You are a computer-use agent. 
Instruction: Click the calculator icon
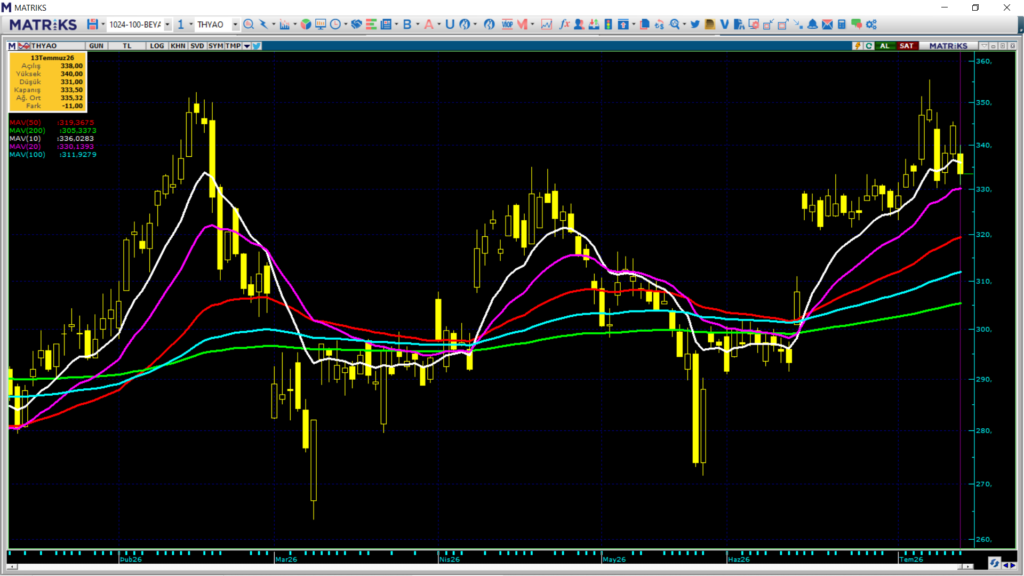842,24
